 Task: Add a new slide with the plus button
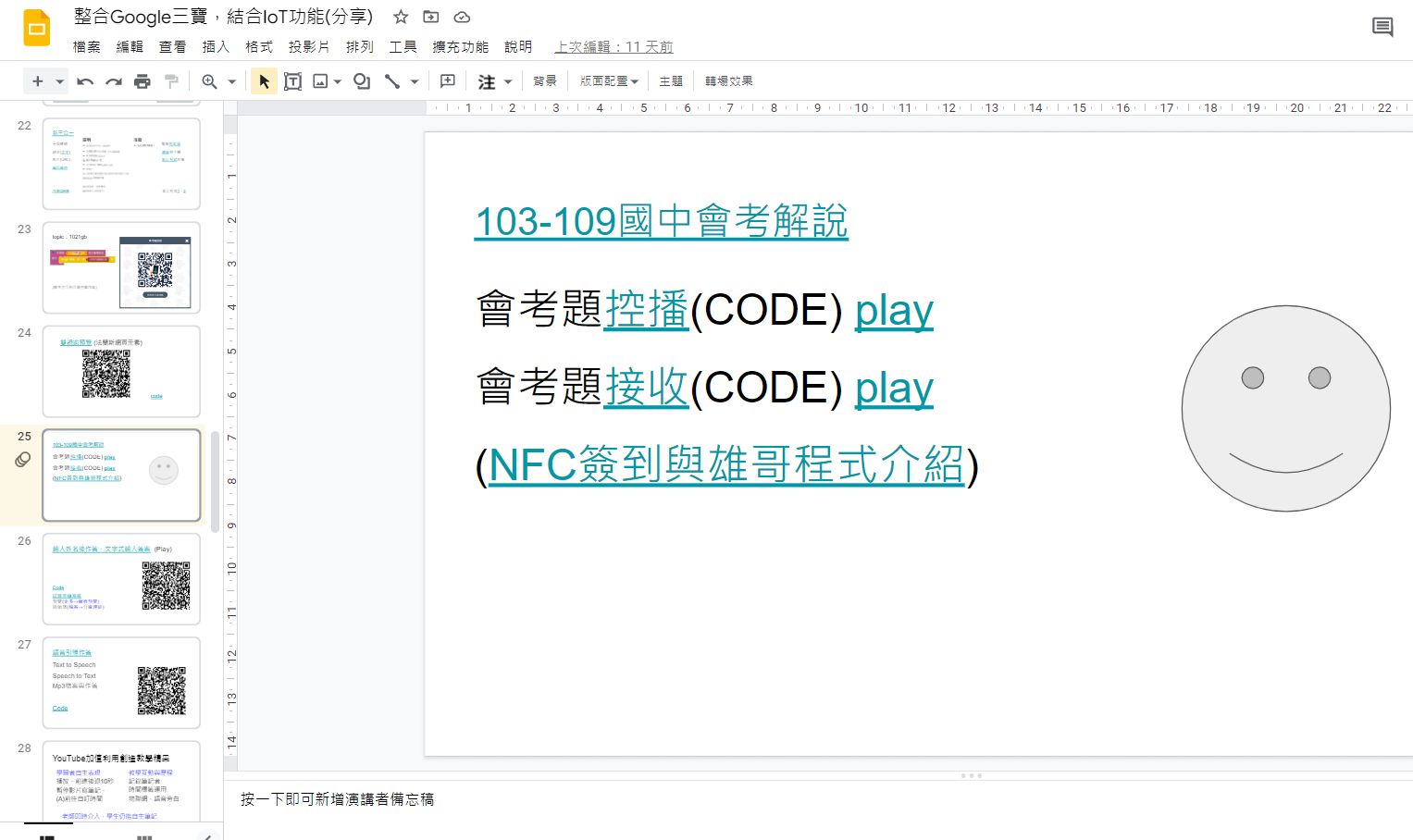coord(38,81)
